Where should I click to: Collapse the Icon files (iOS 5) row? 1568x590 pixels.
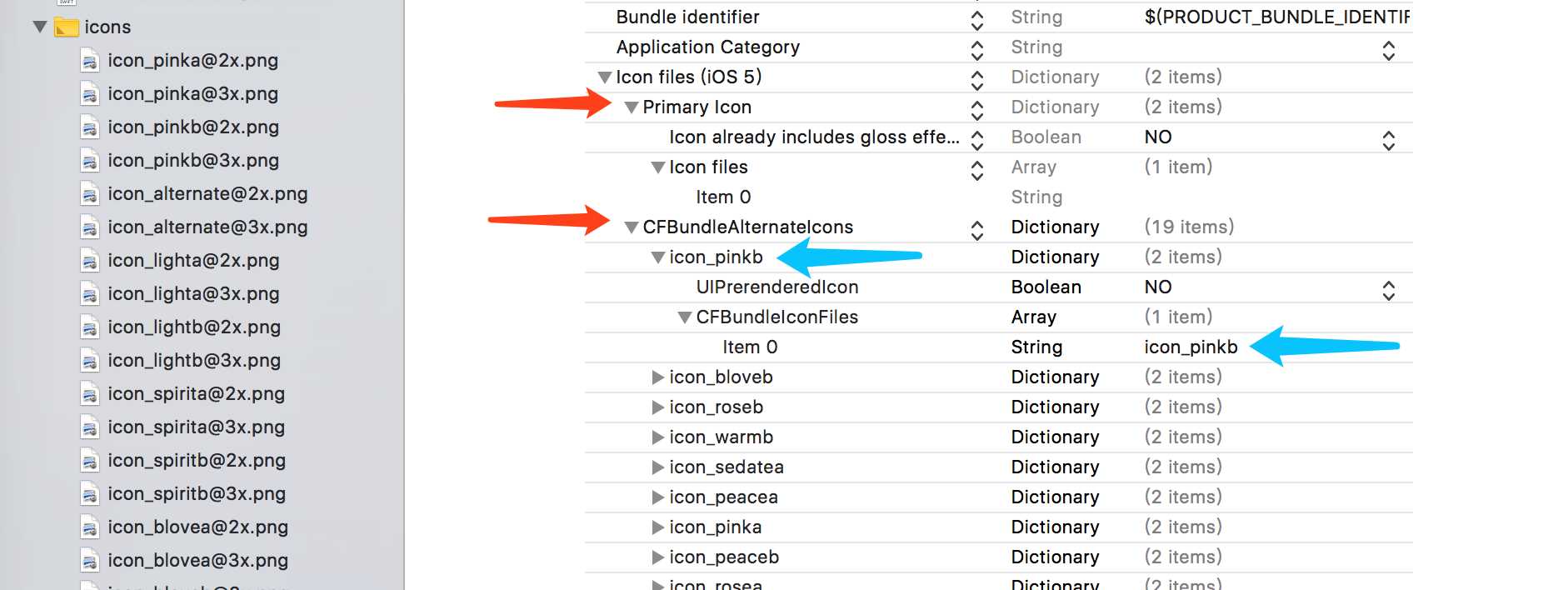605,77
